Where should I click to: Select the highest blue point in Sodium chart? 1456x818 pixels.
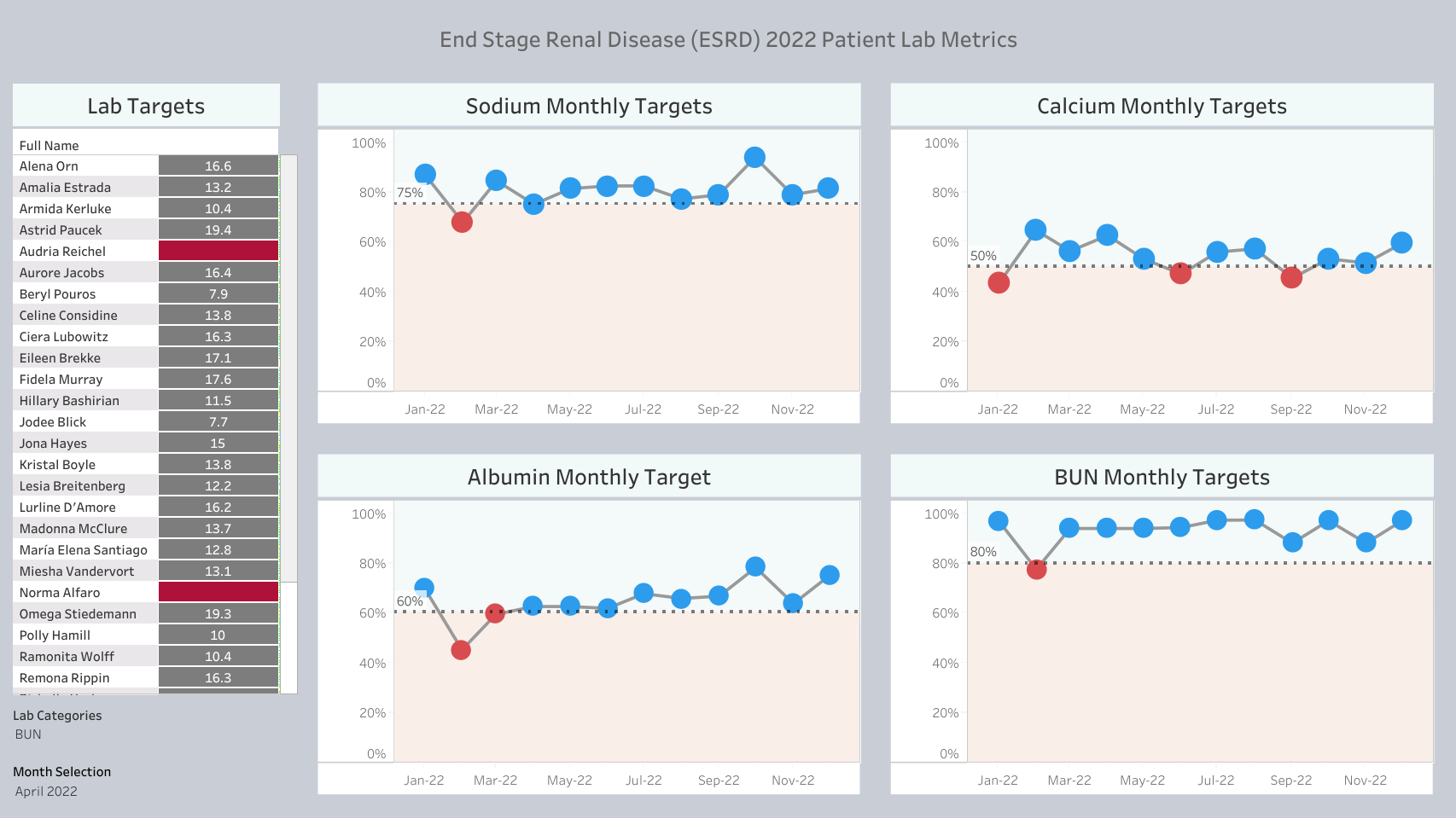coord(754,157)
